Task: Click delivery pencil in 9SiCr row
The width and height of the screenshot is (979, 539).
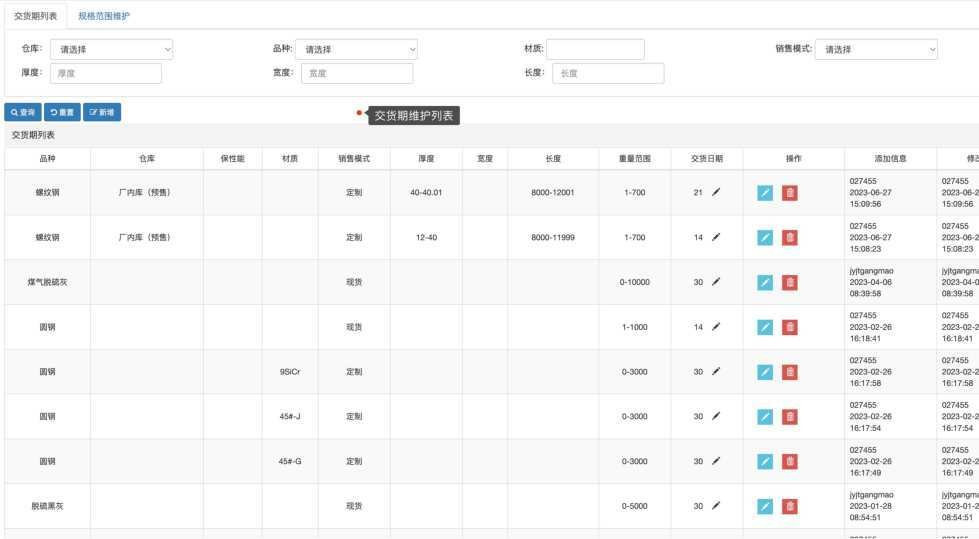Action: (716, 372)
